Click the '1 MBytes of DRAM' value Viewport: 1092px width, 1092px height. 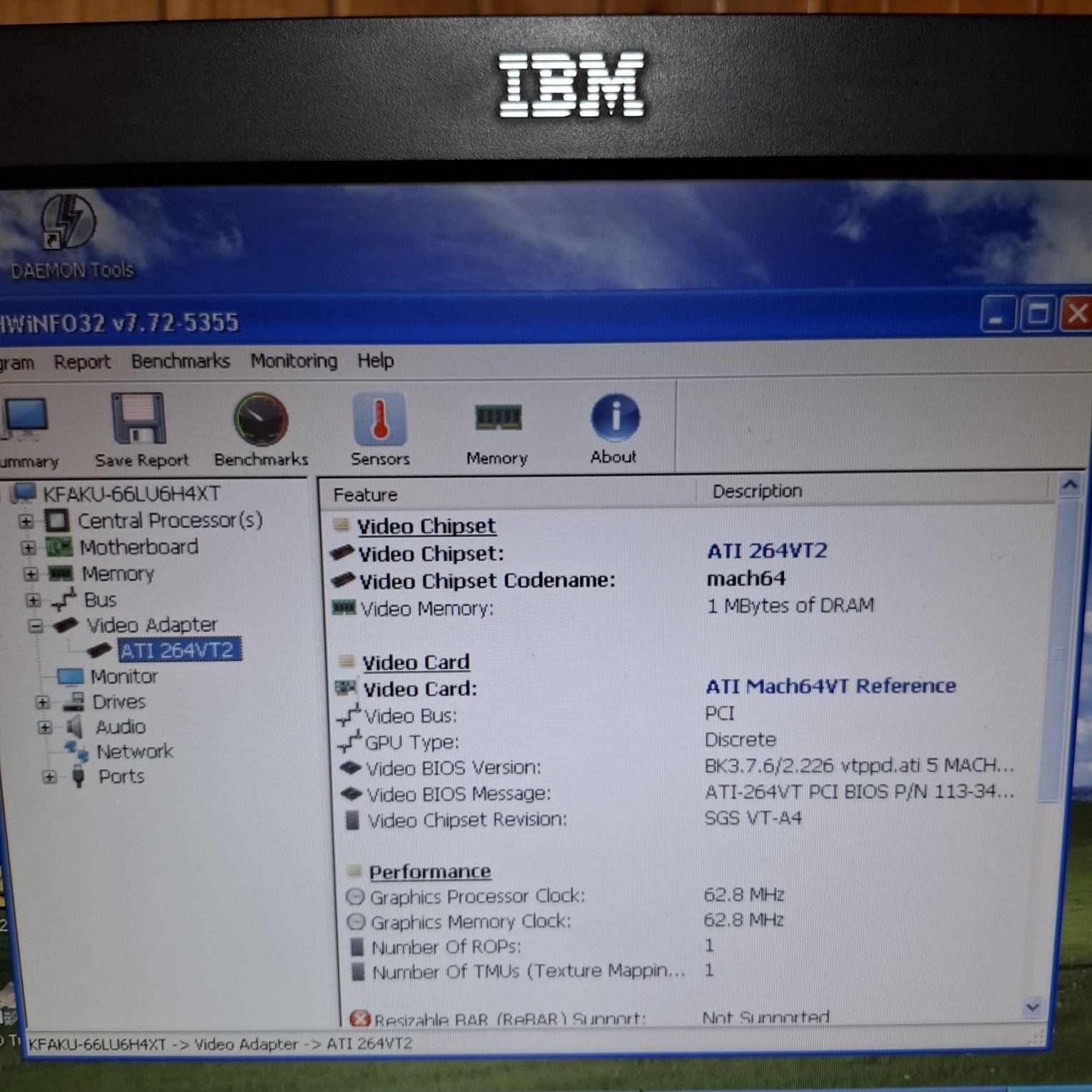click(790, 605)
